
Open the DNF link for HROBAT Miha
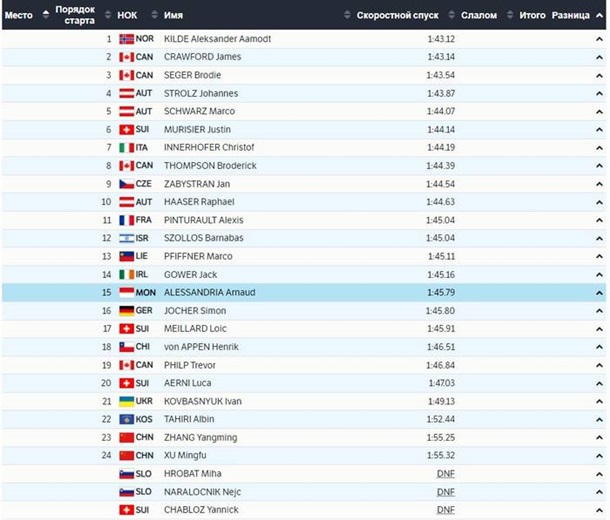446,474
